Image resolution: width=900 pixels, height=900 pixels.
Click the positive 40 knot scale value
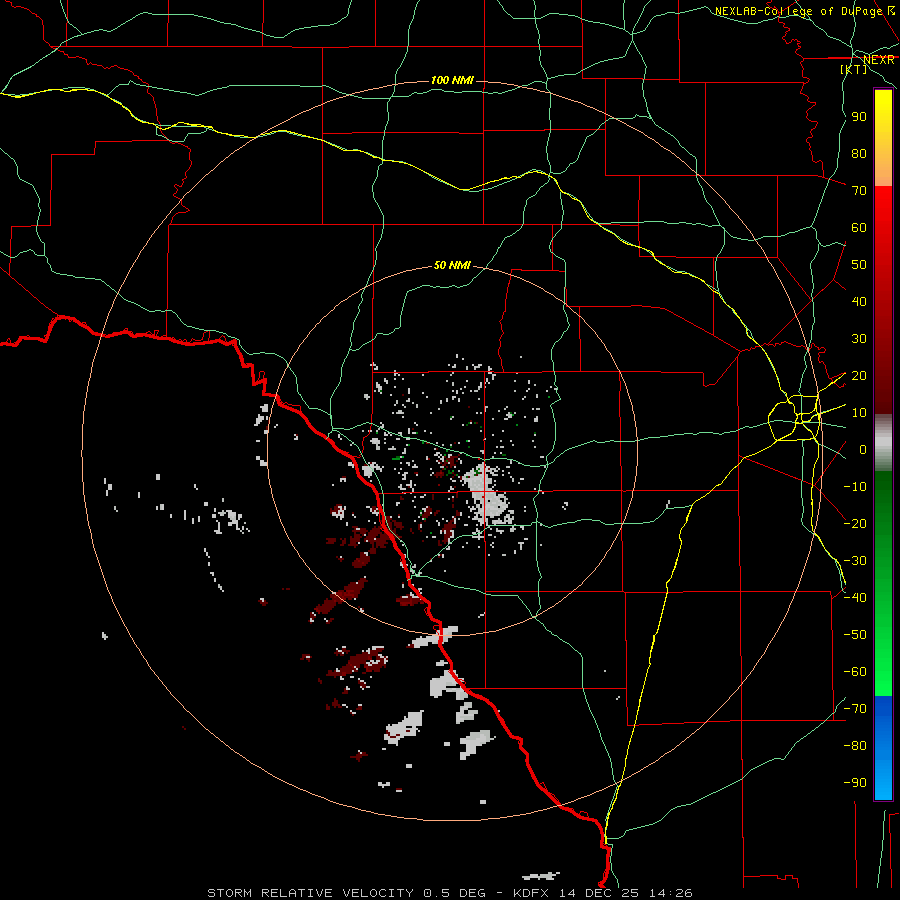(x=859, y=302)
